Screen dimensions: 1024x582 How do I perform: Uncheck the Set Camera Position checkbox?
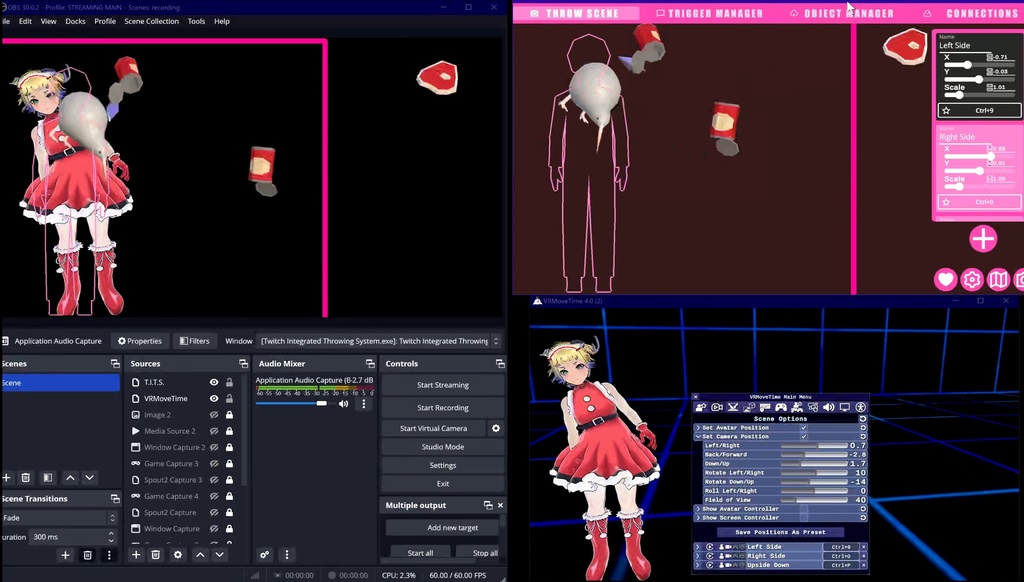[x=804, y=437]
